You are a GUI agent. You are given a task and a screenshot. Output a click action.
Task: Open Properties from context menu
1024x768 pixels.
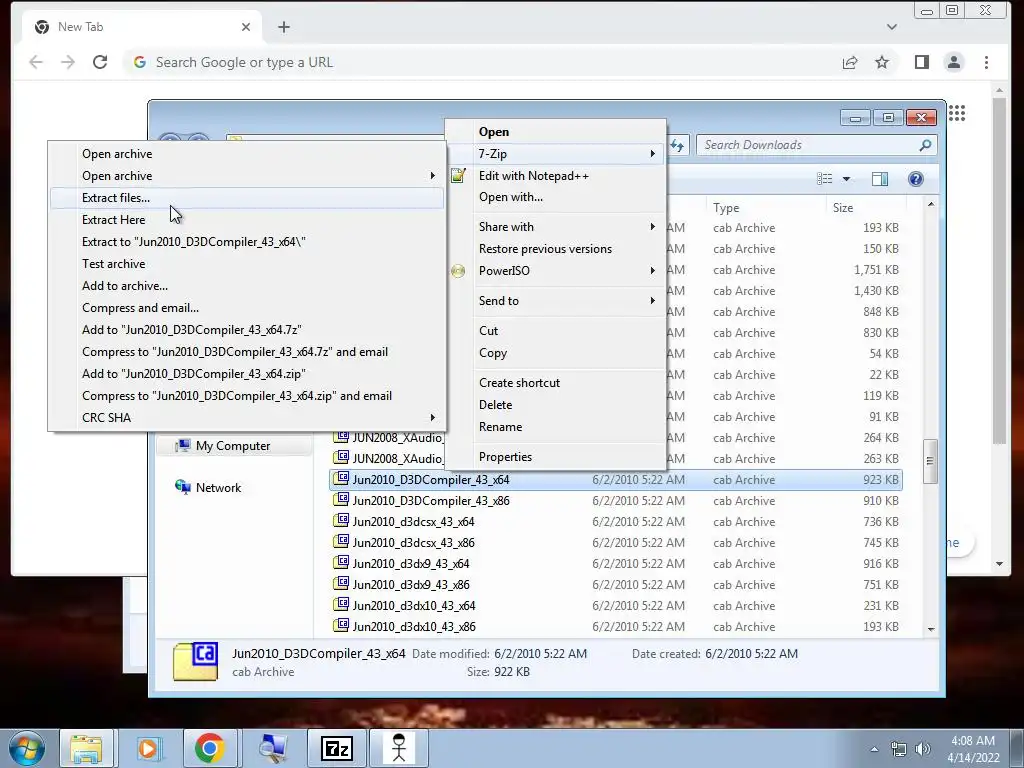(555, 457)
